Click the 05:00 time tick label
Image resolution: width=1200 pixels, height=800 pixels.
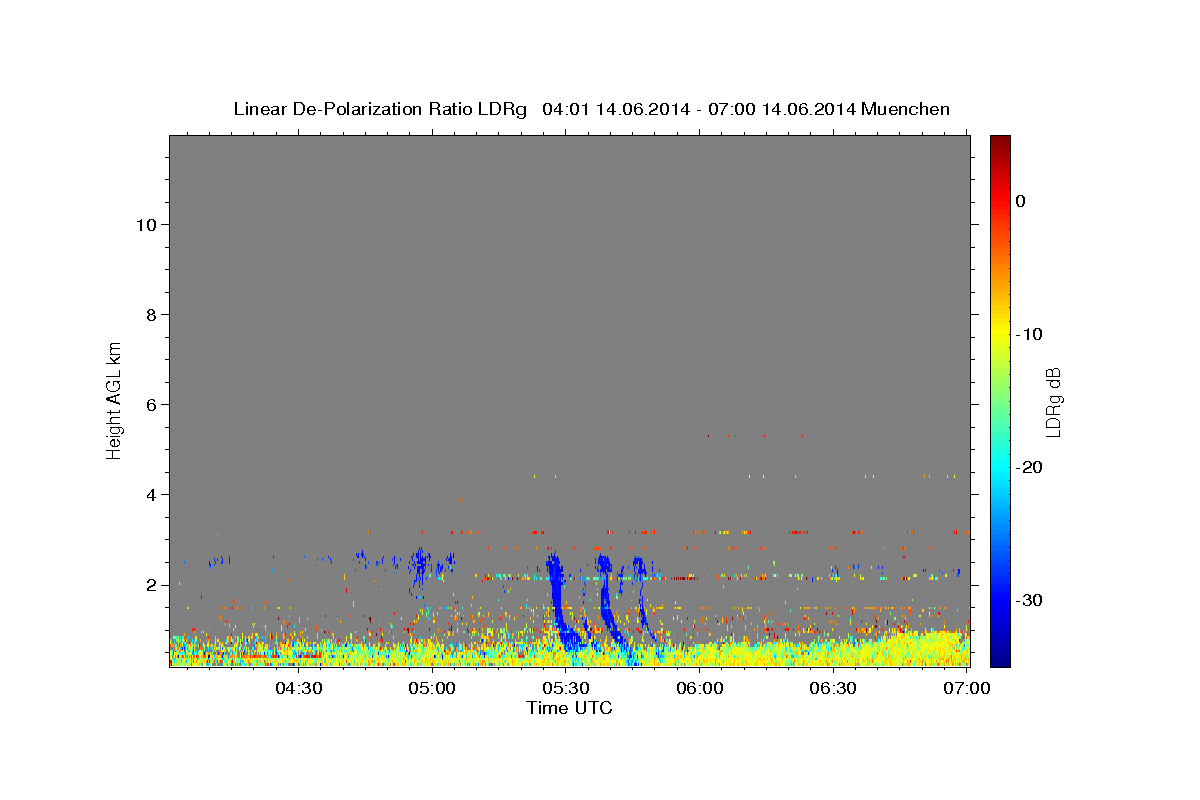[432, 689]
